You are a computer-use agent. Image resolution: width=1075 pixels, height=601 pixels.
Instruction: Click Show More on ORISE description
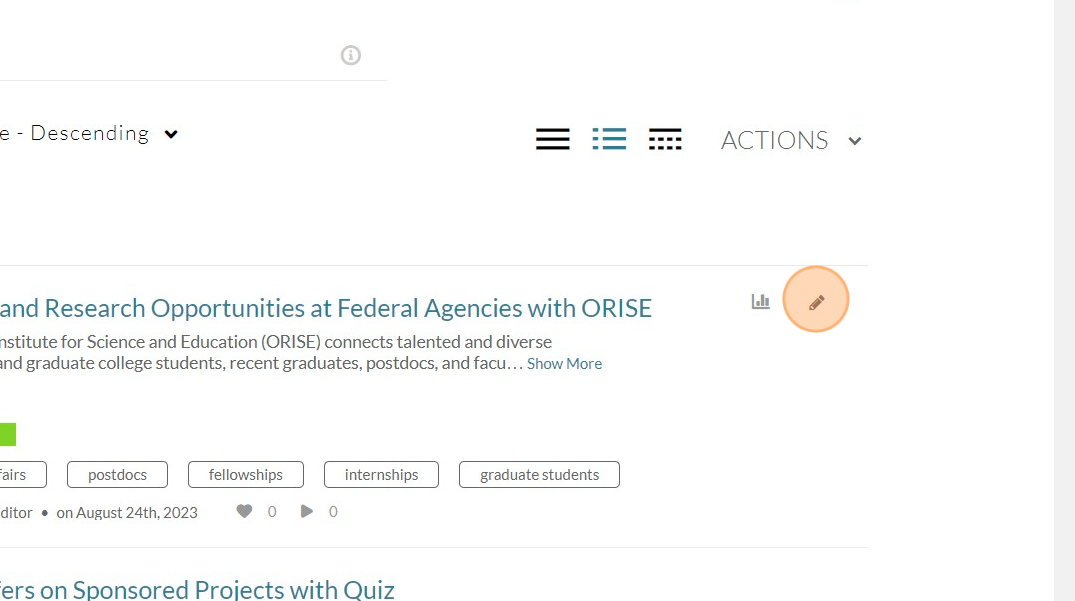(x=564, y=364)
